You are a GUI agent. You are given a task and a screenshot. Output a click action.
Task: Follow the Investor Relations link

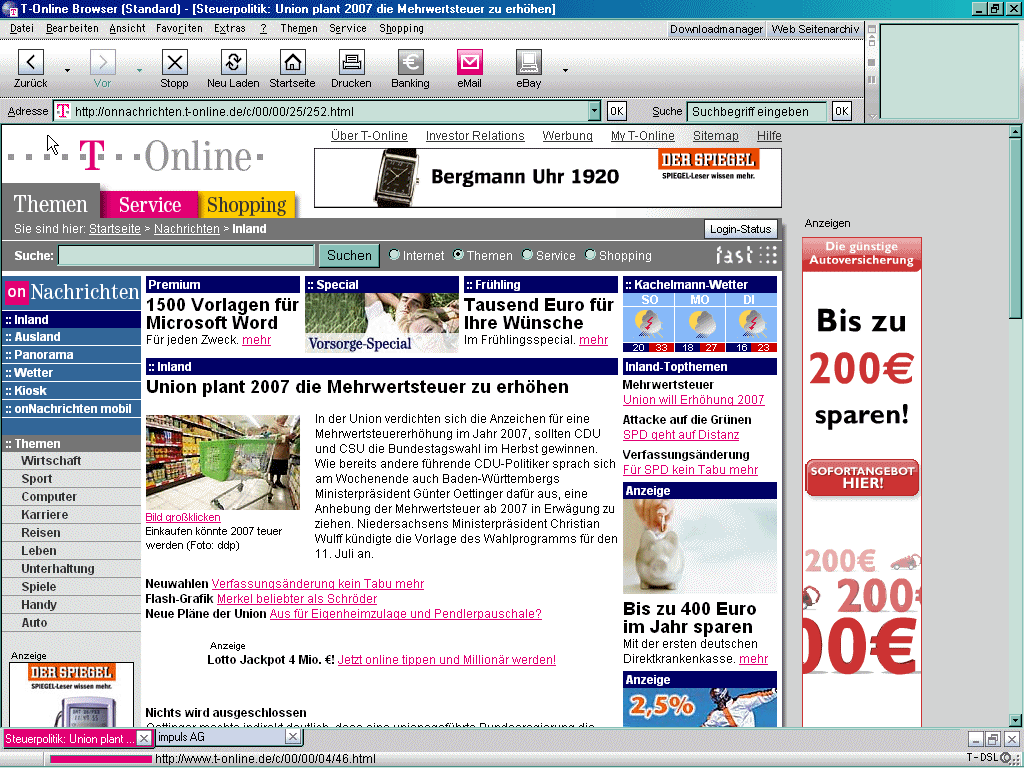tap(475, 136)
